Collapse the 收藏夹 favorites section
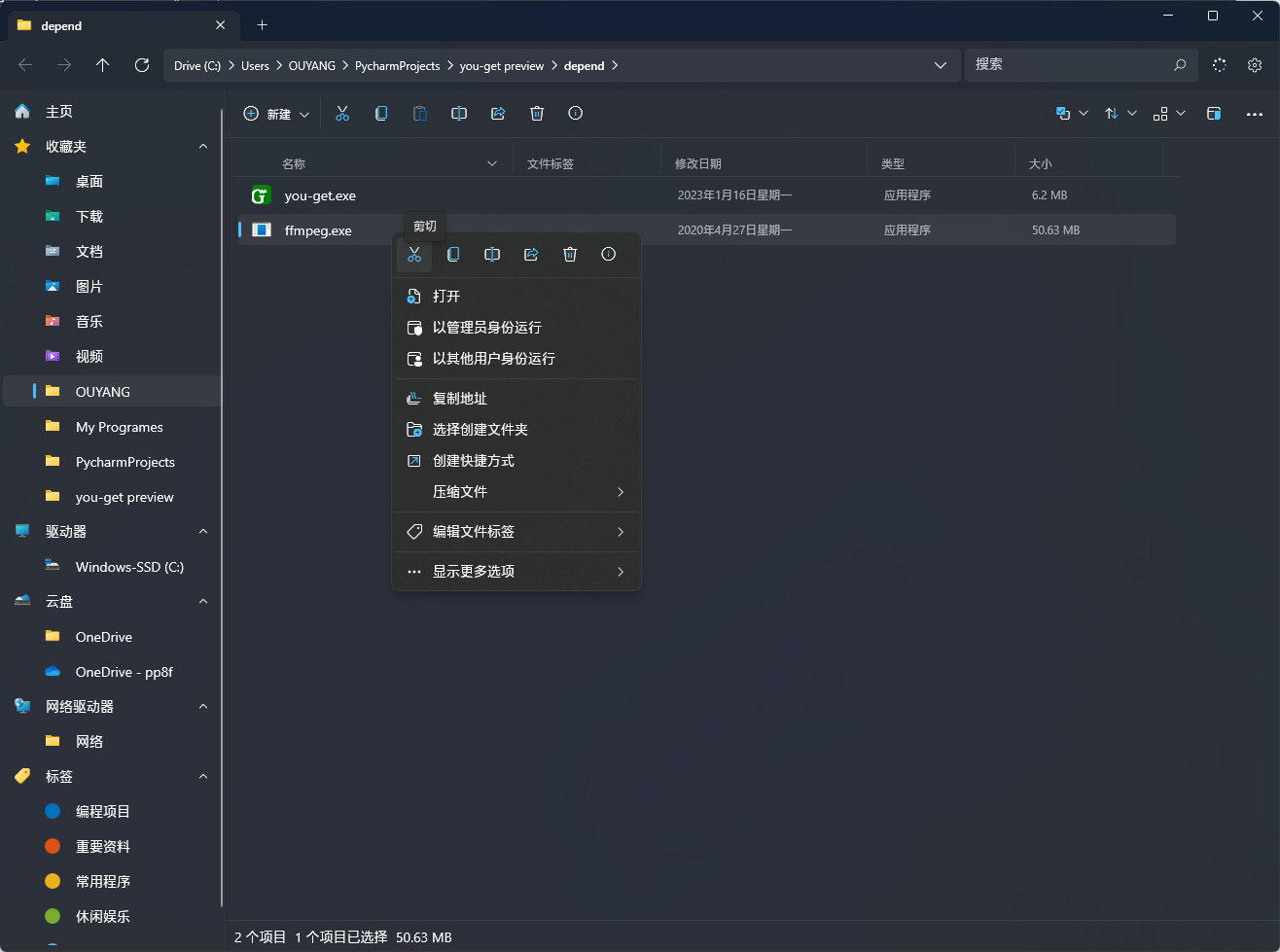The width and height of the screenshot is (1280, 952). click(203, 147)
